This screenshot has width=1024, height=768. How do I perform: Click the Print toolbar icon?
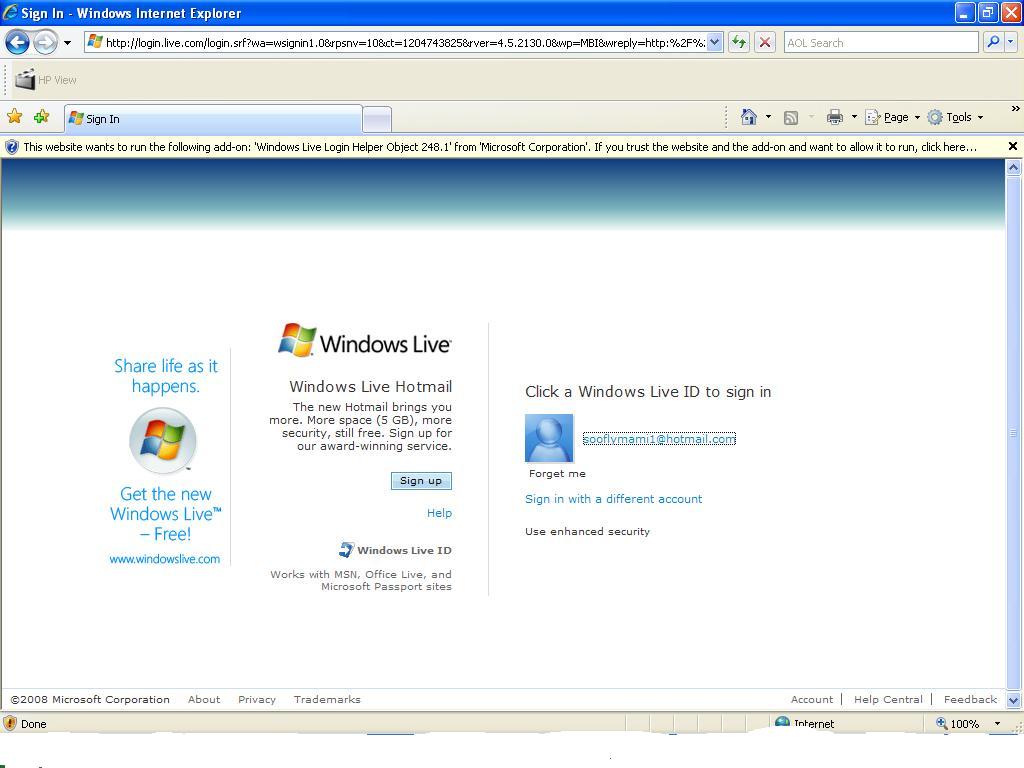(835, 118)
